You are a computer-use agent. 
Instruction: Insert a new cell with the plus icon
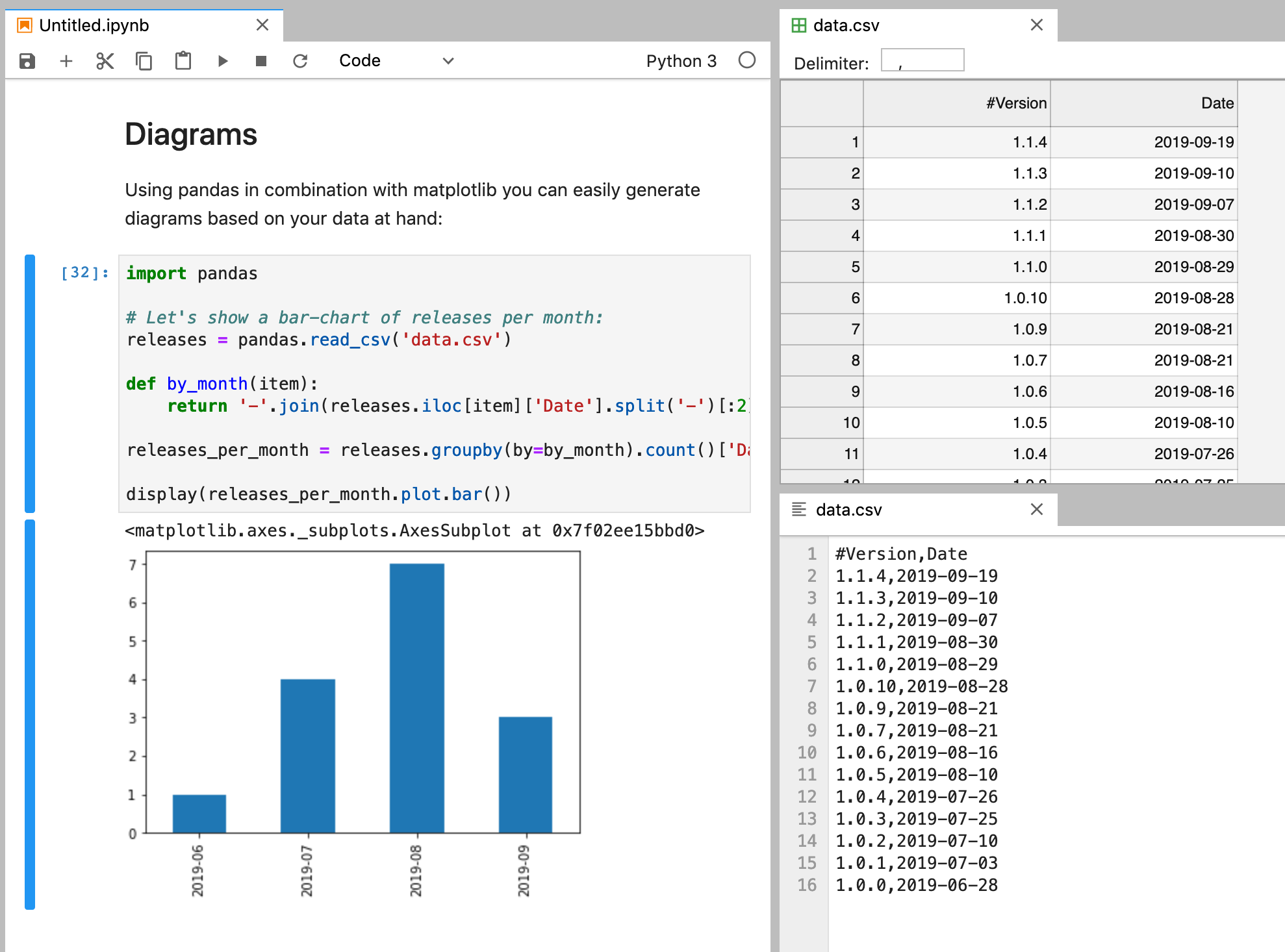66,61
